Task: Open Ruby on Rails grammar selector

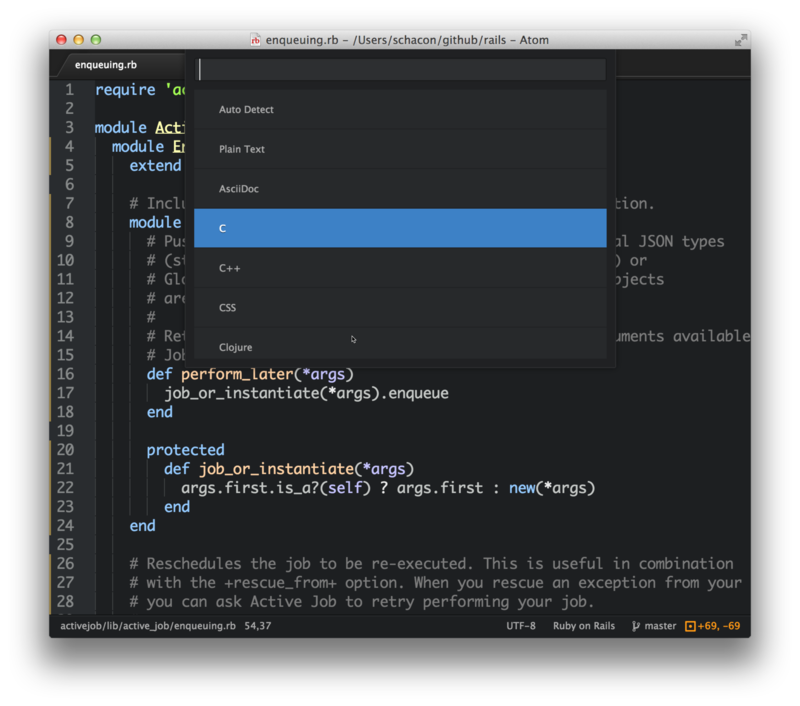Action: click(584, 627)
